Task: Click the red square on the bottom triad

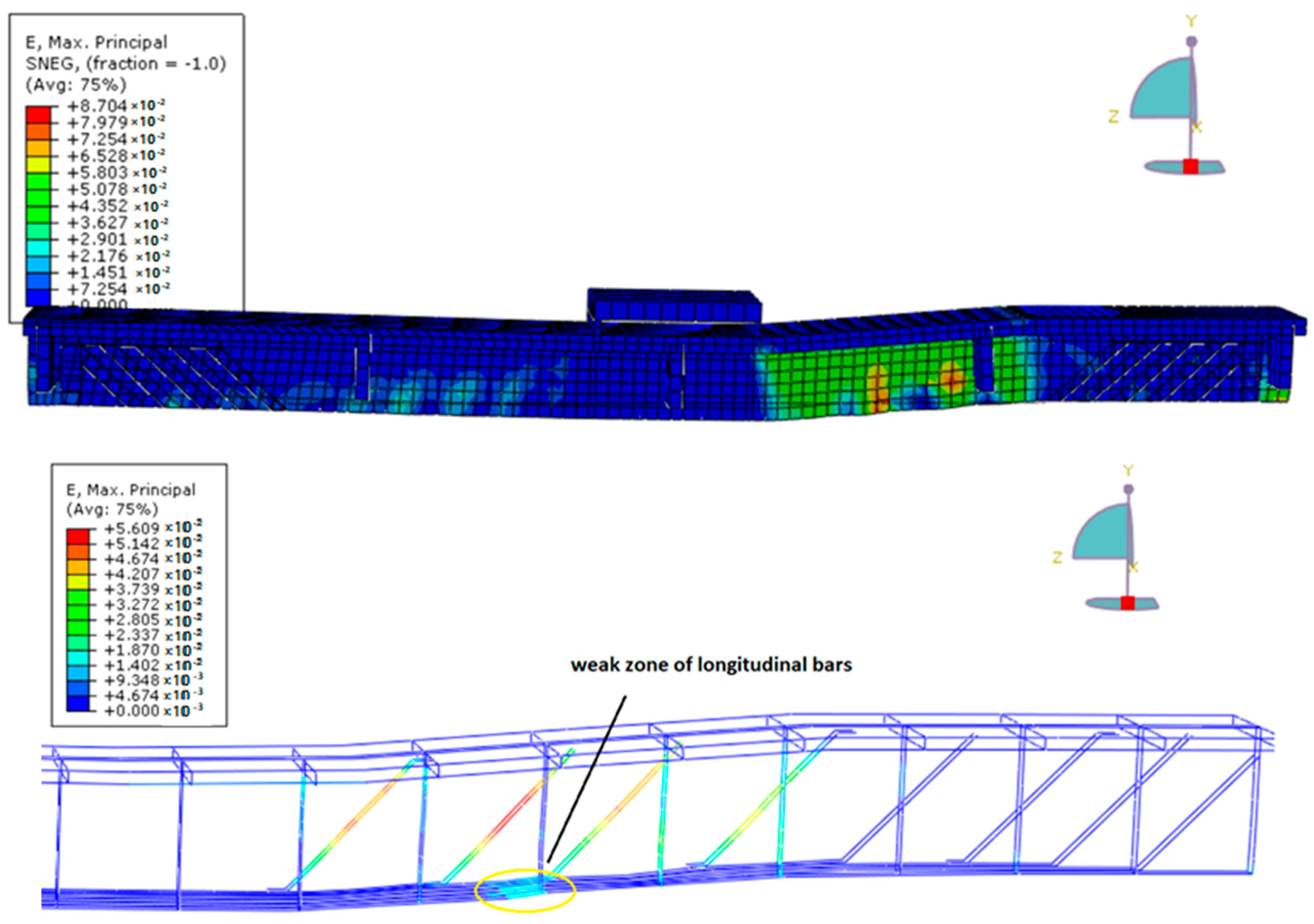Action: (1127, 603)
